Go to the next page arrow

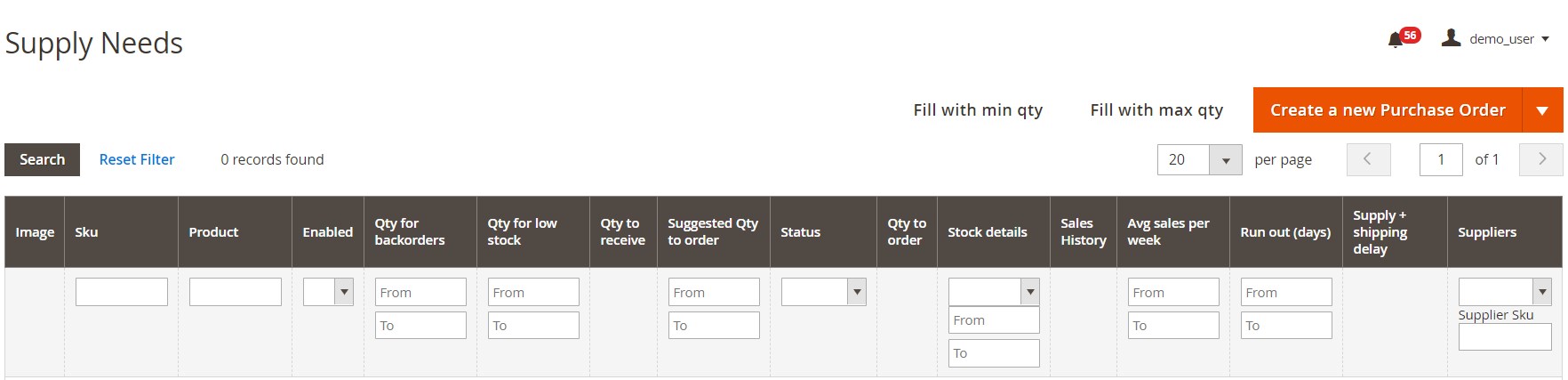click(x=1542, y=159)
